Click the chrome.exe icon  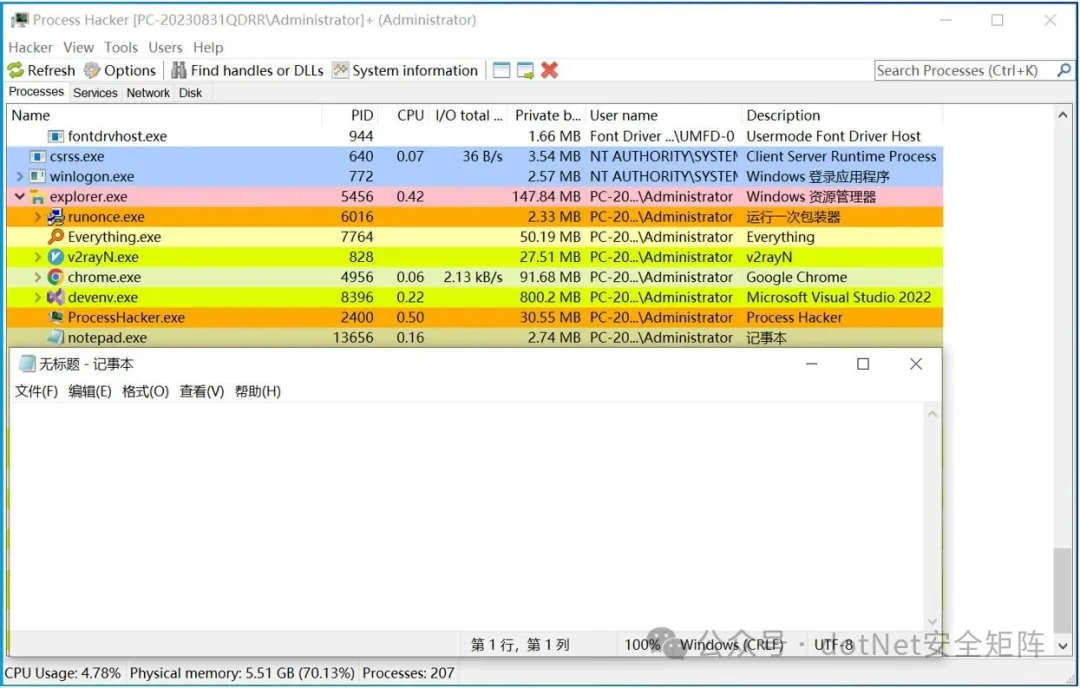(x=56, y=277)
